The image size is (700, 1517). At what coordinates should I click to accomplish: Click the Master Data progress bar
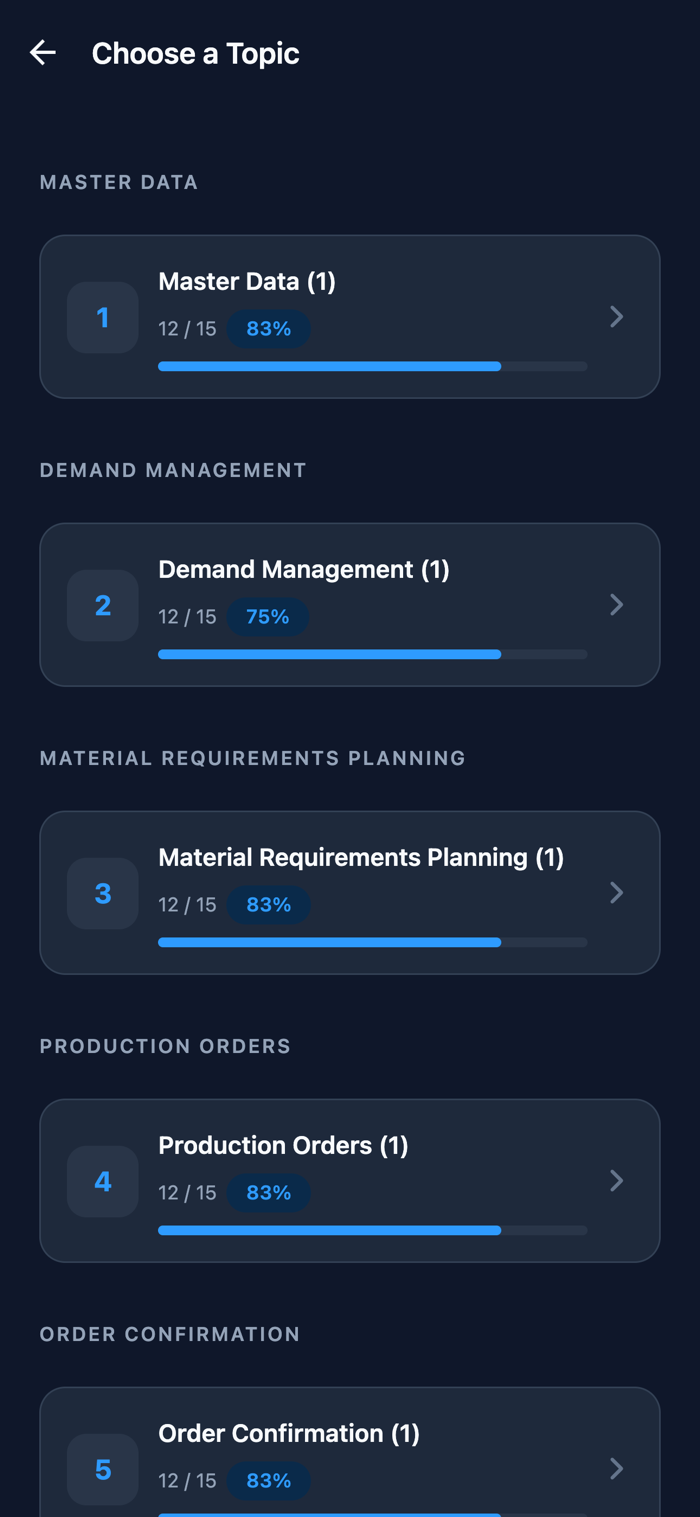pos(372,367)
